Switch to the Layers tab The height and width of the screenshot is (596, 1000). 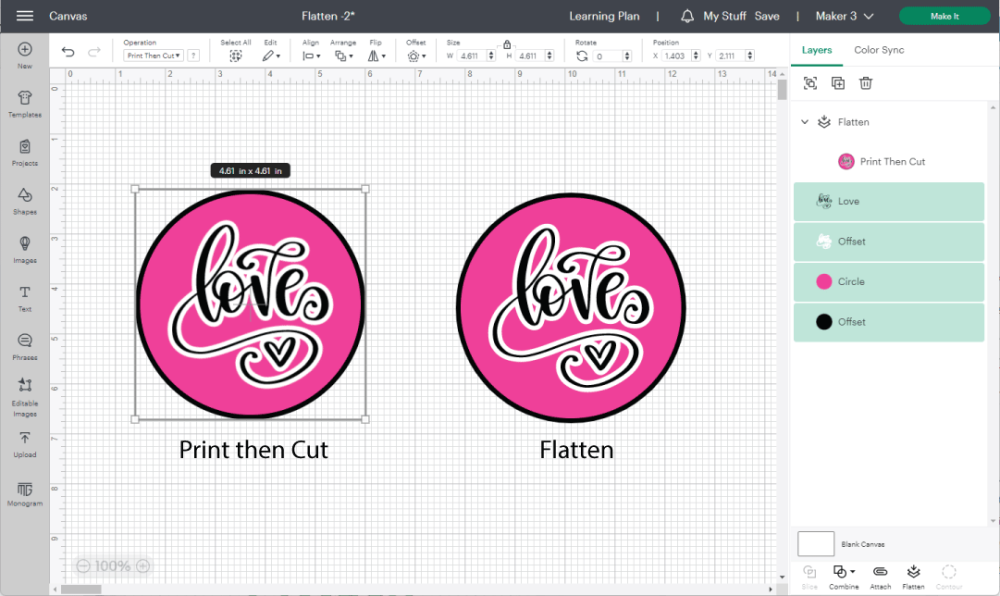point(817,50)
